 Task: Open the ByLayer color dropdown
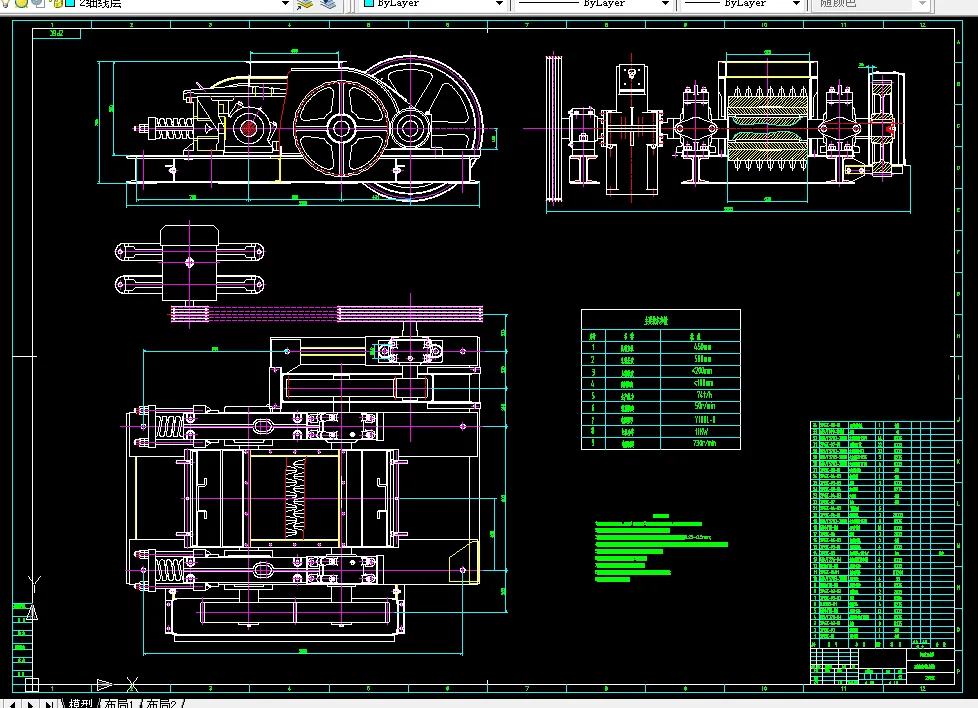pyautogui.click(x=499, y=4)
